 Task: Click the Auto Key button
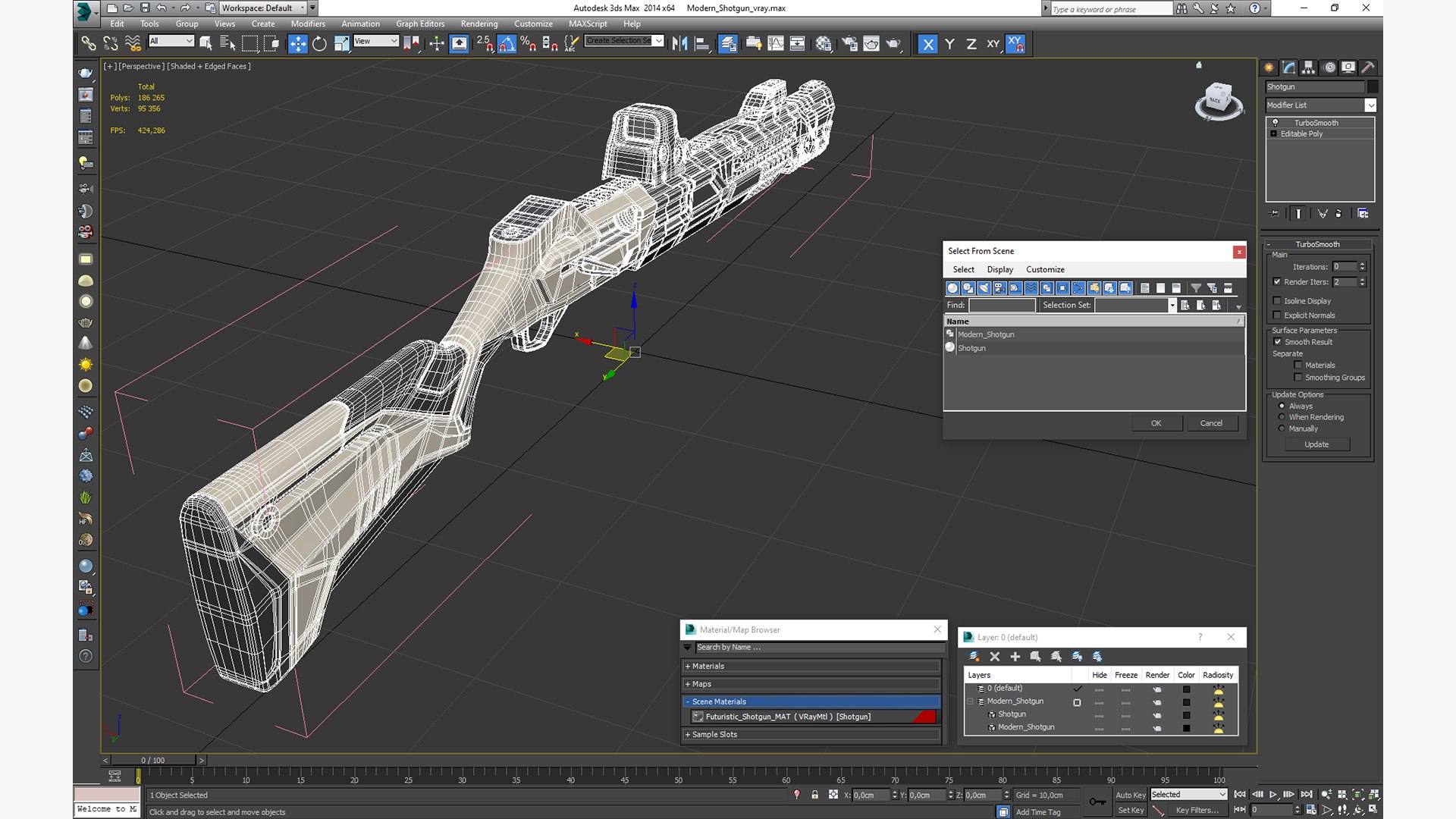[x=1130, y=795]
